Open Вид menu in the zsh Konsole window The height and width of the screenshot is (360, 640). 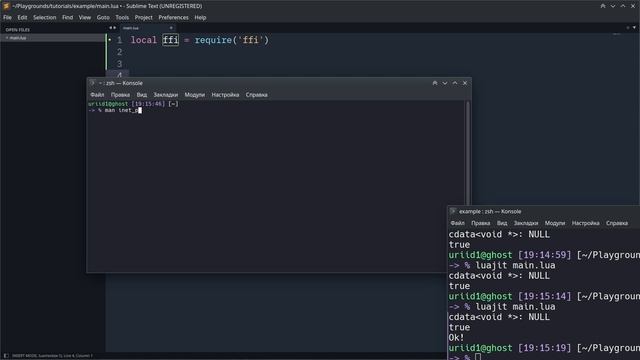coord(142,95)
